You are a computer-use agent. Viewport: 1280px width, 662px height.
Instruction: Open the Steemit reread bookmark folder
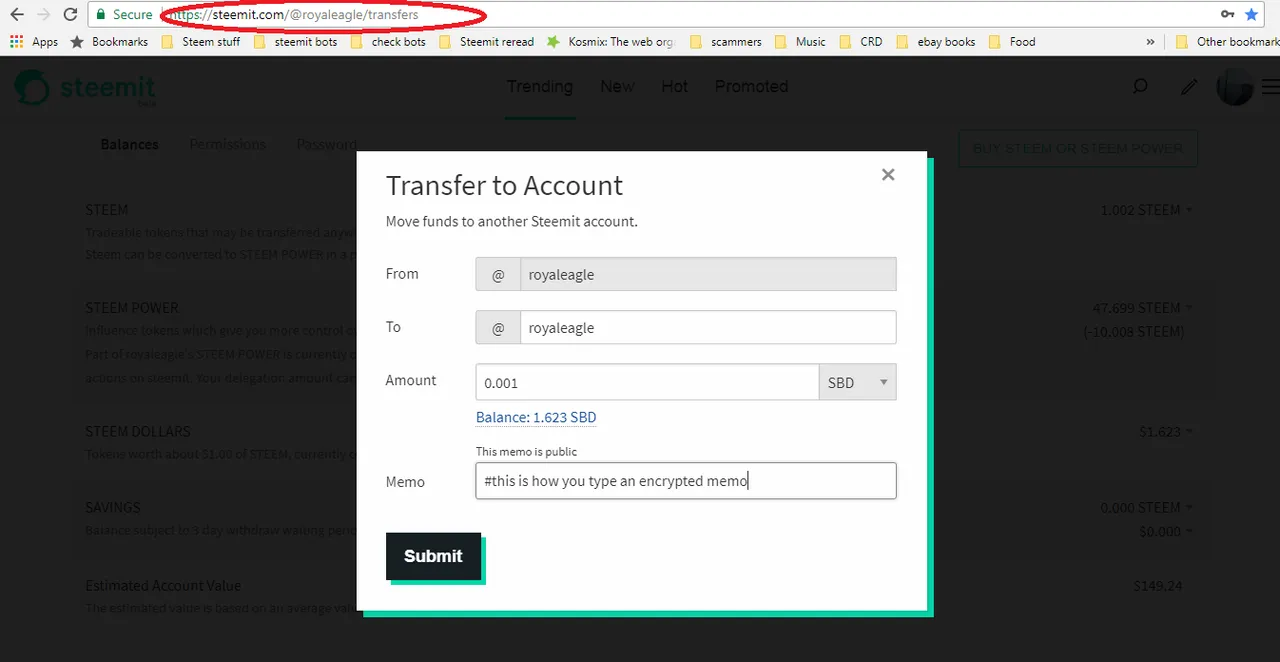486,42
